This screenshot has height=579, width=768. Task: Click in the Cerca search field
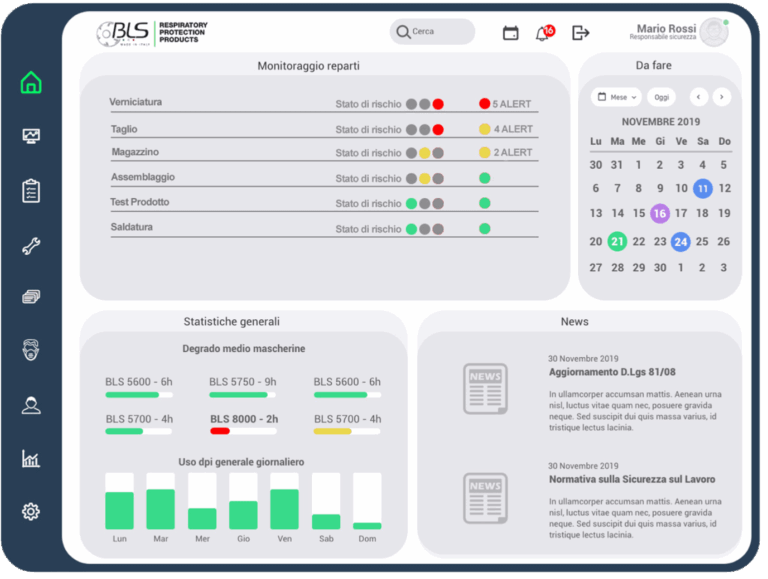pos(432,32)
